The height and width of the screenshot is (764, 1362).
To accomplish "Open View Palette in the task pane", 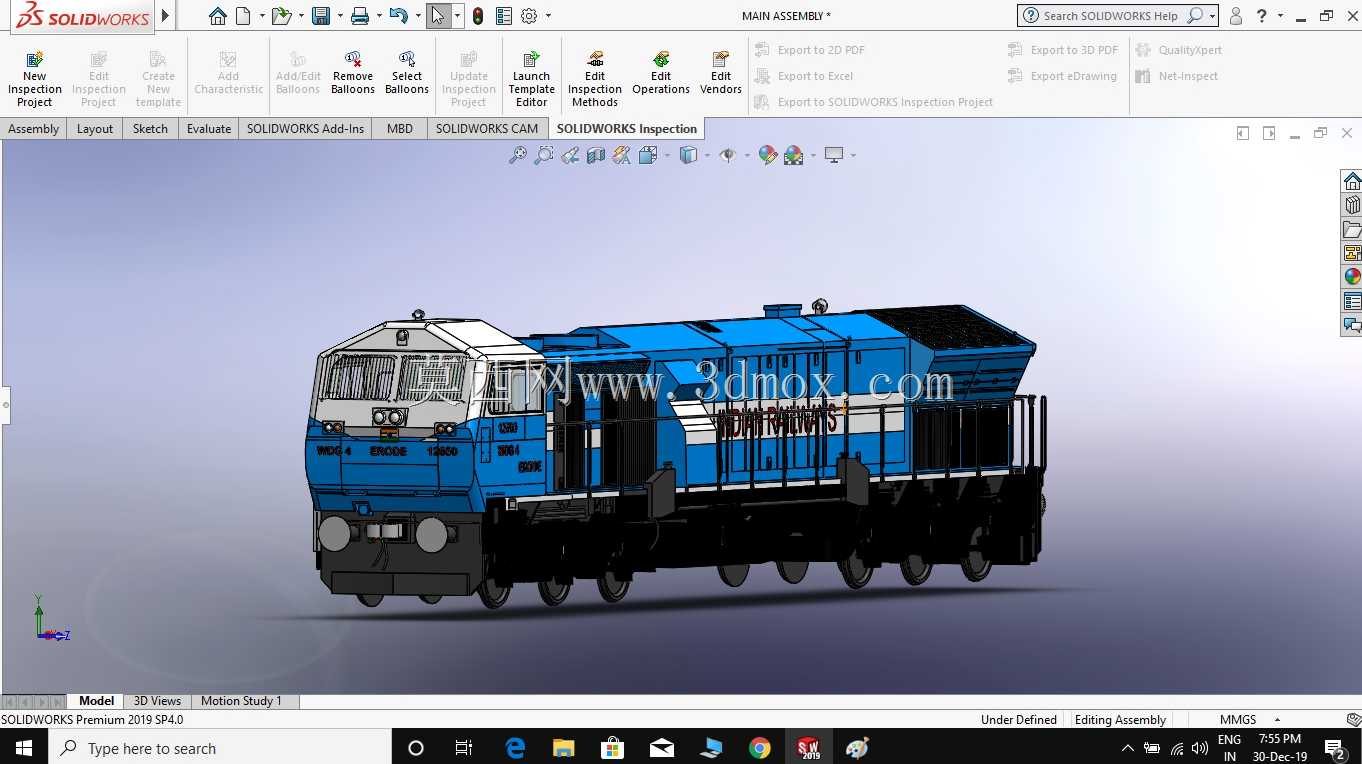I will tap(1352, 253).
